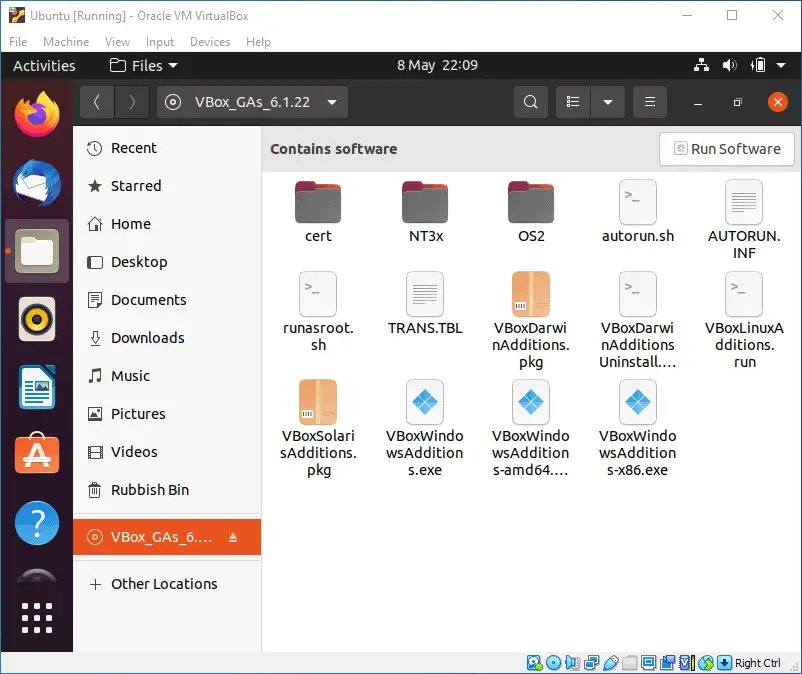
Task: Click VirtualBox USB status icon
Action: (x=611, y=663)
